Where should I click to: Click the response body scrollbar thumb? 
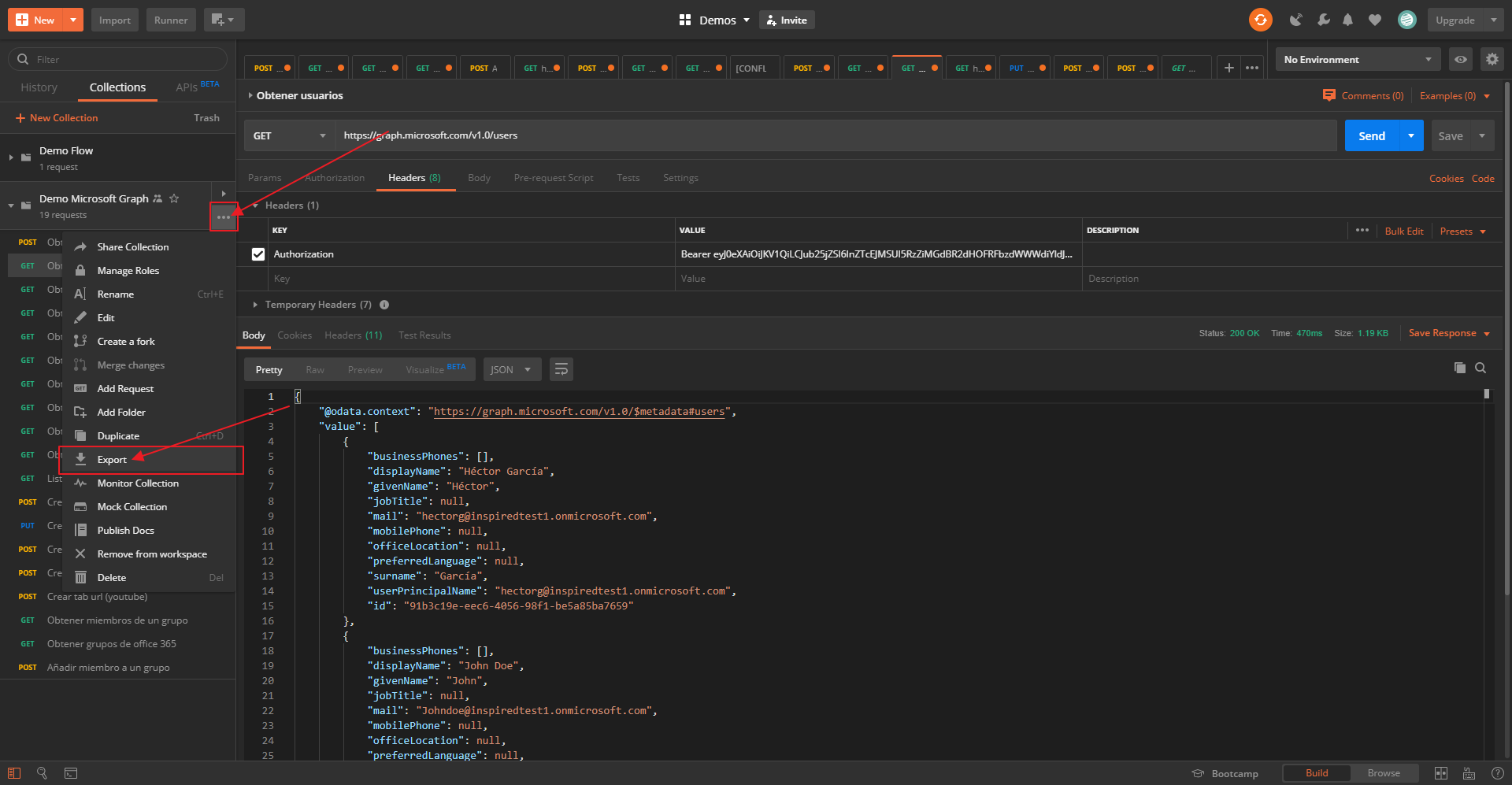[x=1486, y=394]
